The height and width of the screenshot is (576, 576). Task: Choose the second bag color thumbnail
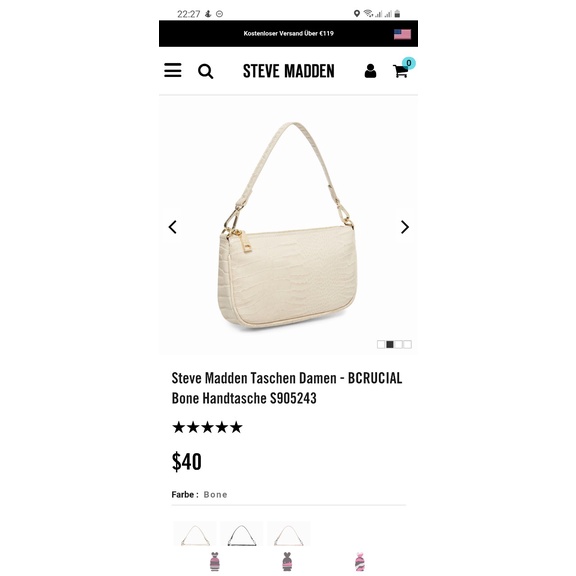pyautogui.click(x=241, y=533)
